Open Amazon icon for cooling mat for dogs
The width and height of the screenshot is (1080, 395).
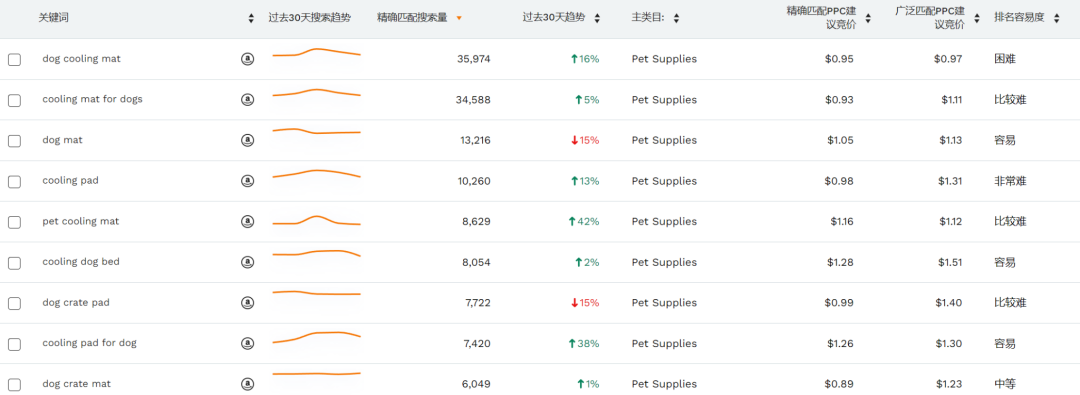[247, 100]
